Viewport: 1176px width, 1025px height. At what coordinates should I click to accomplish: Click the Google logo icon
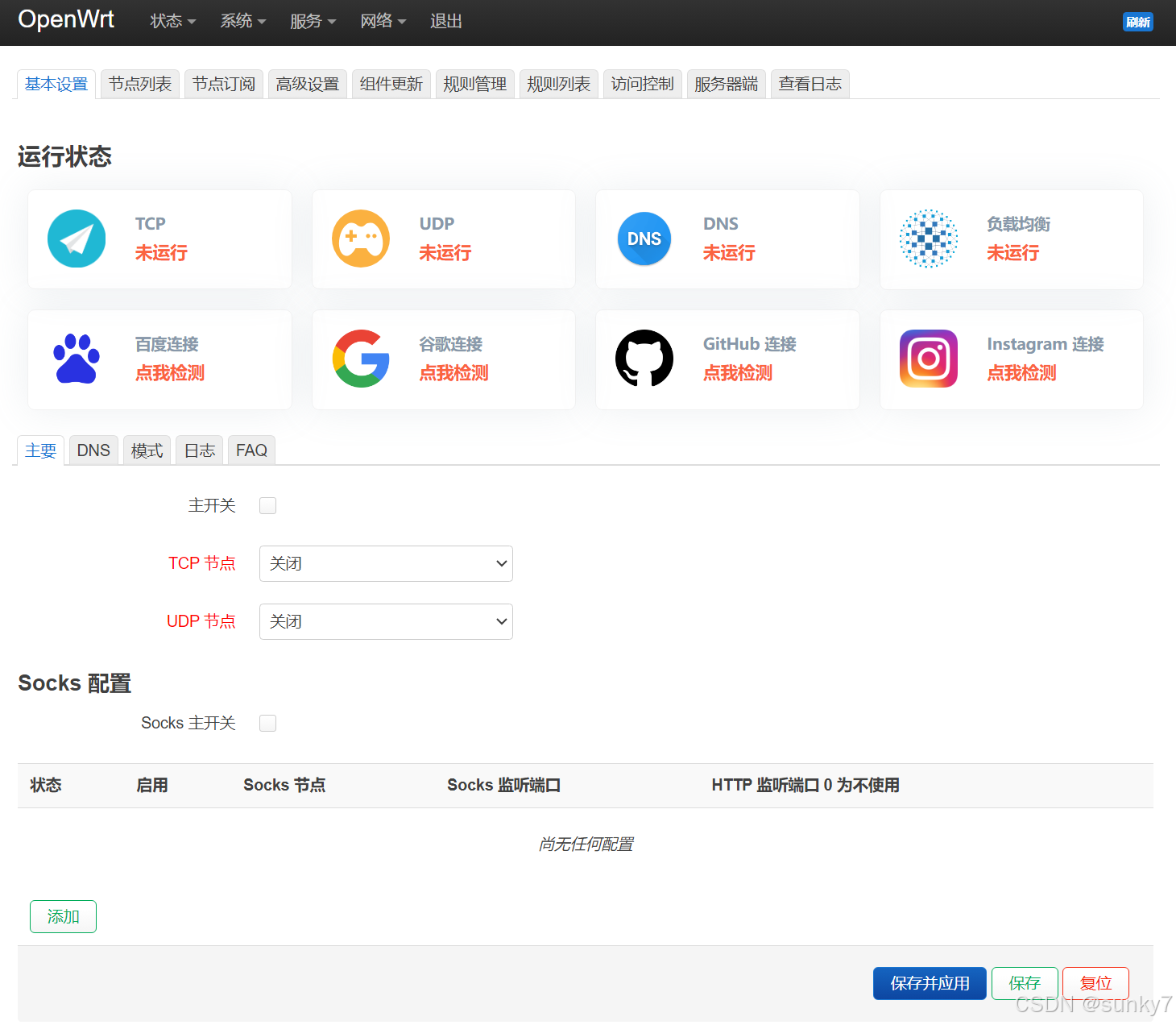(361, 359)
